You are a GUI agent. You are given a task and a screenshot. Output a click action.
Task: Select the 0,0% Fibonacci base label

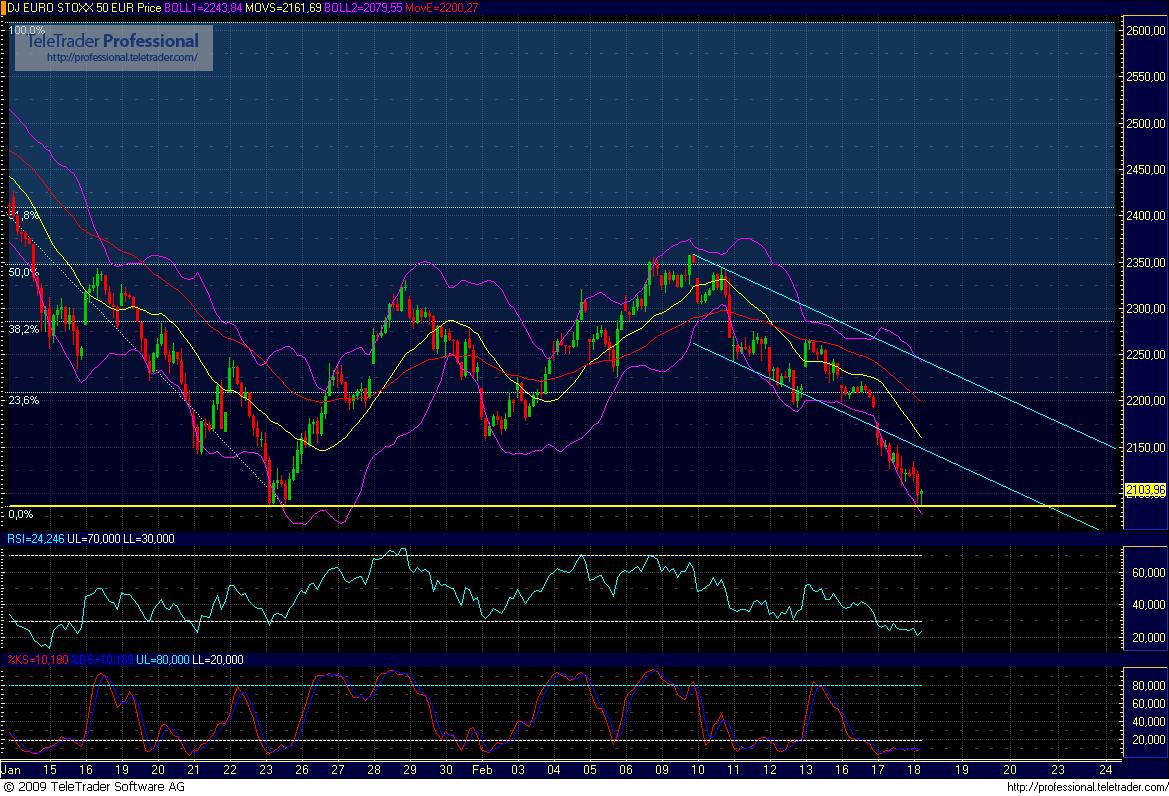pyautogui.click(x=21, y=514)
